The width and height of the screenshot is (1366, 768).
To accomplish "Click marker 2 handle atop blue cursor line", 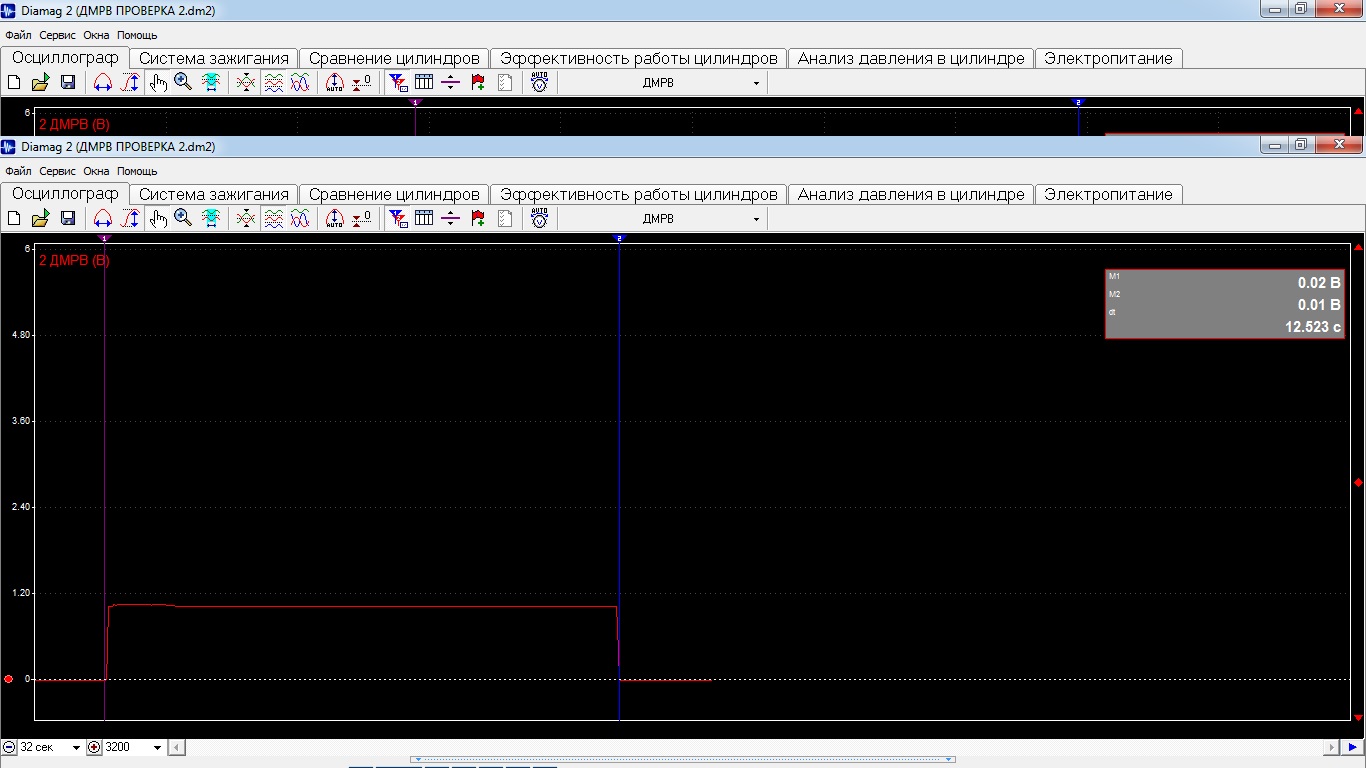I will (619, 239).
